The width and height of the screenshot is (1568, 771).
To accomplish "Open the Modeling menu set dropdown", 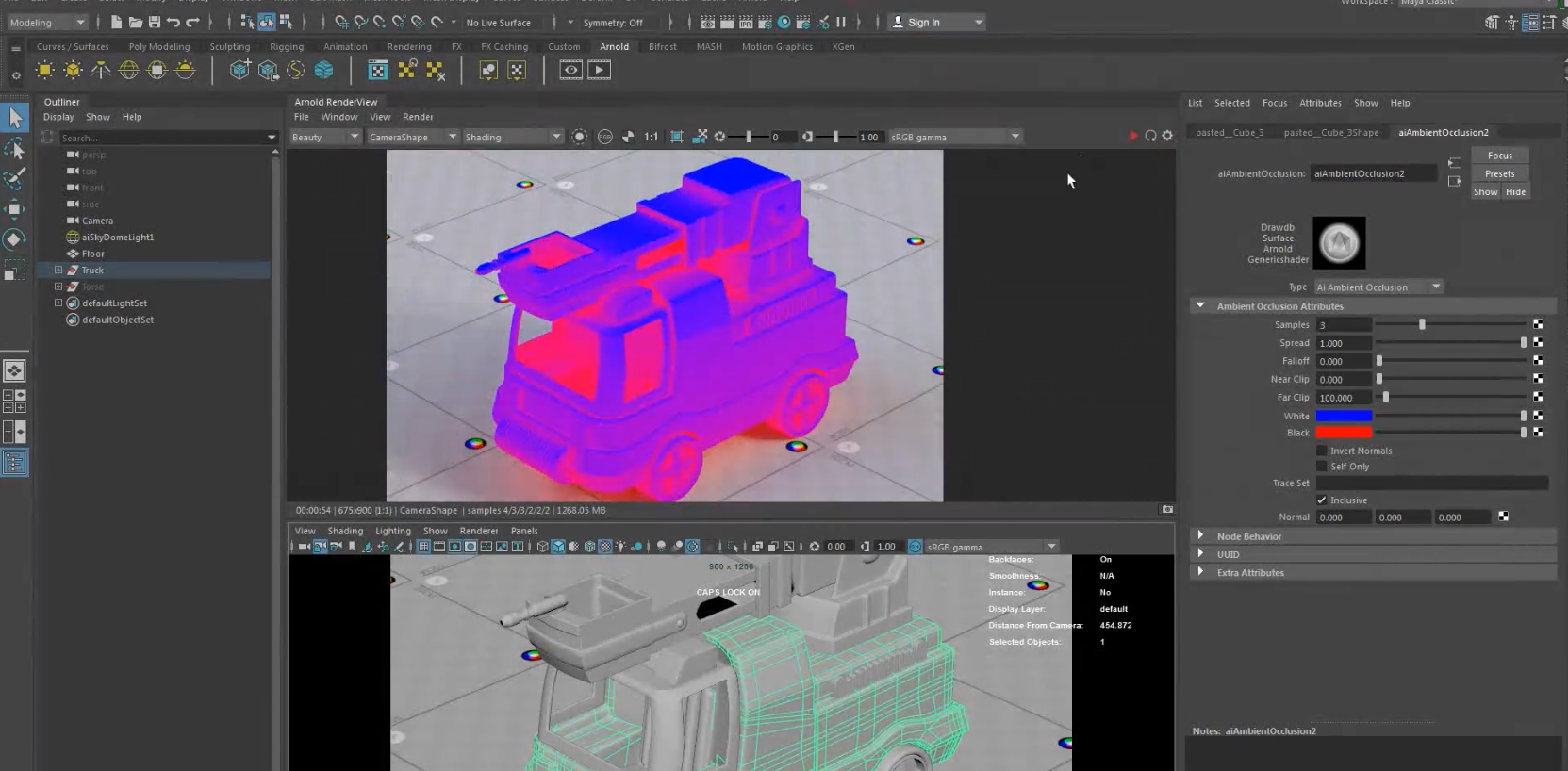I will [x=46, y=23].
